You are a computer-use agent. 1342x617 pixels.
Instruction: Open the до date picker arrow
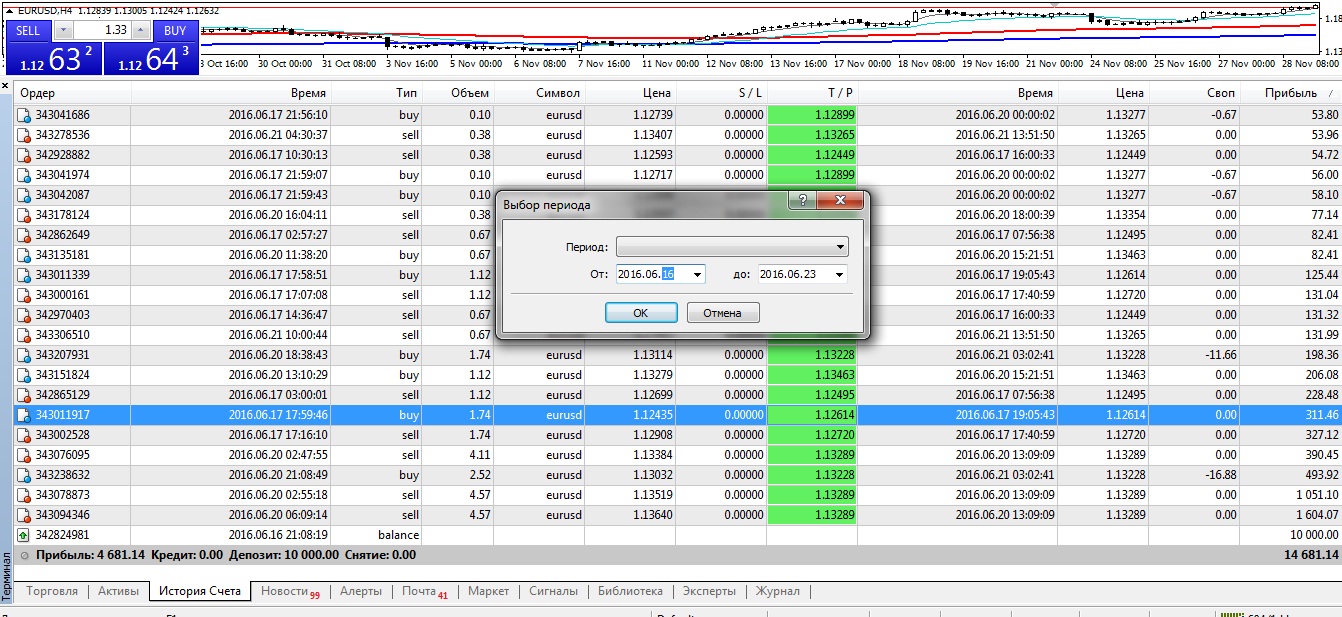point(838,274)
